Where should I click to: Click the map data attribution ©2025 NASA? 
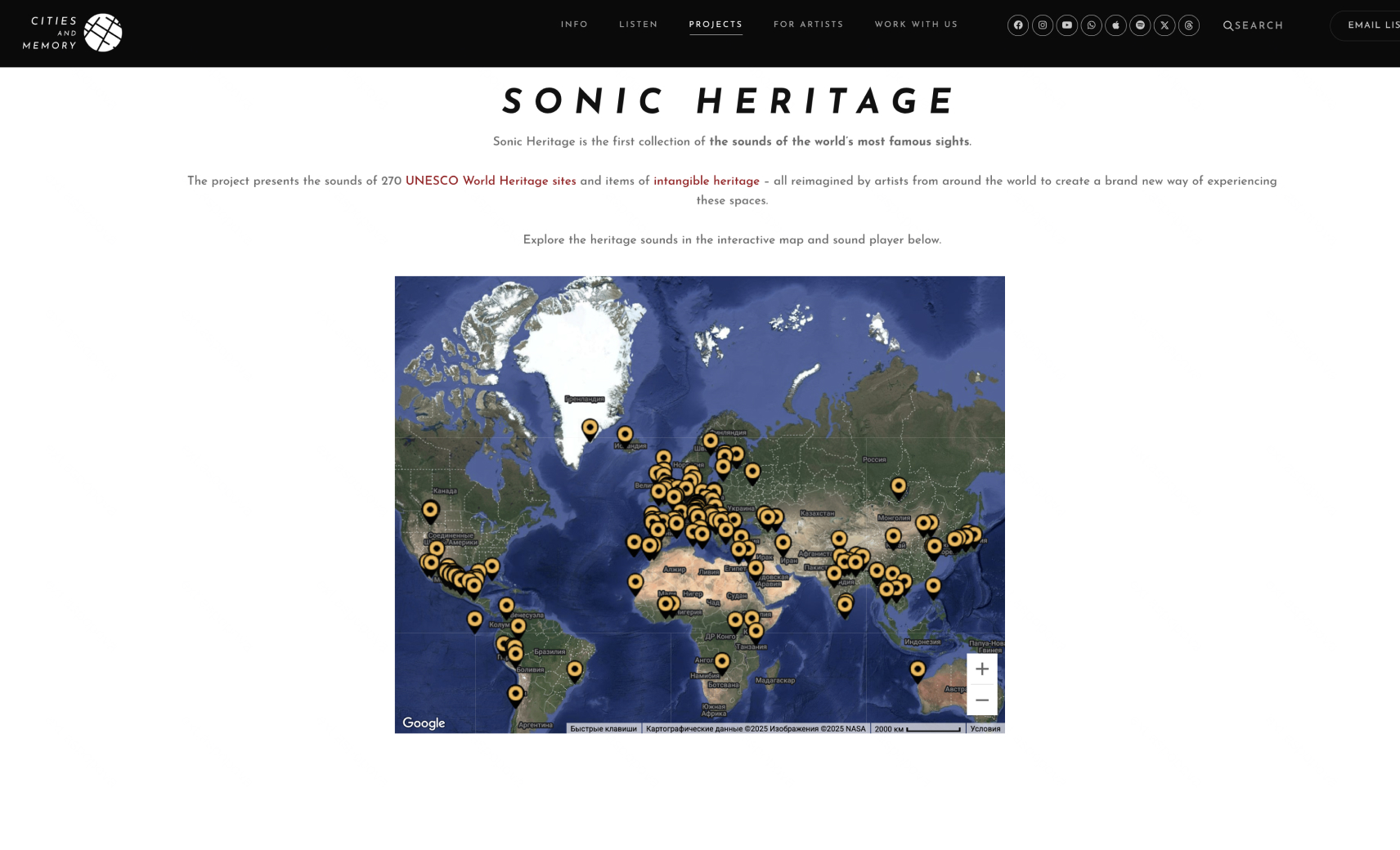756,728
